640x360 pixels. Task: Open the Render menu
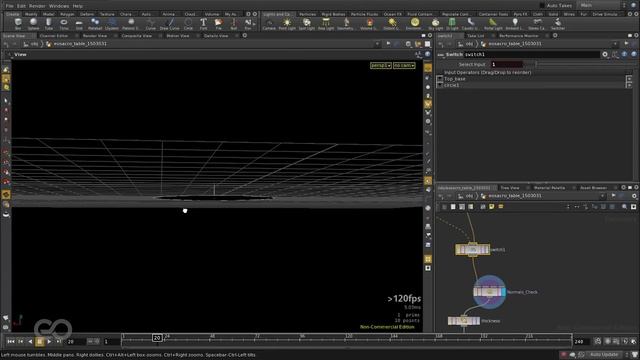pos(37,6)
